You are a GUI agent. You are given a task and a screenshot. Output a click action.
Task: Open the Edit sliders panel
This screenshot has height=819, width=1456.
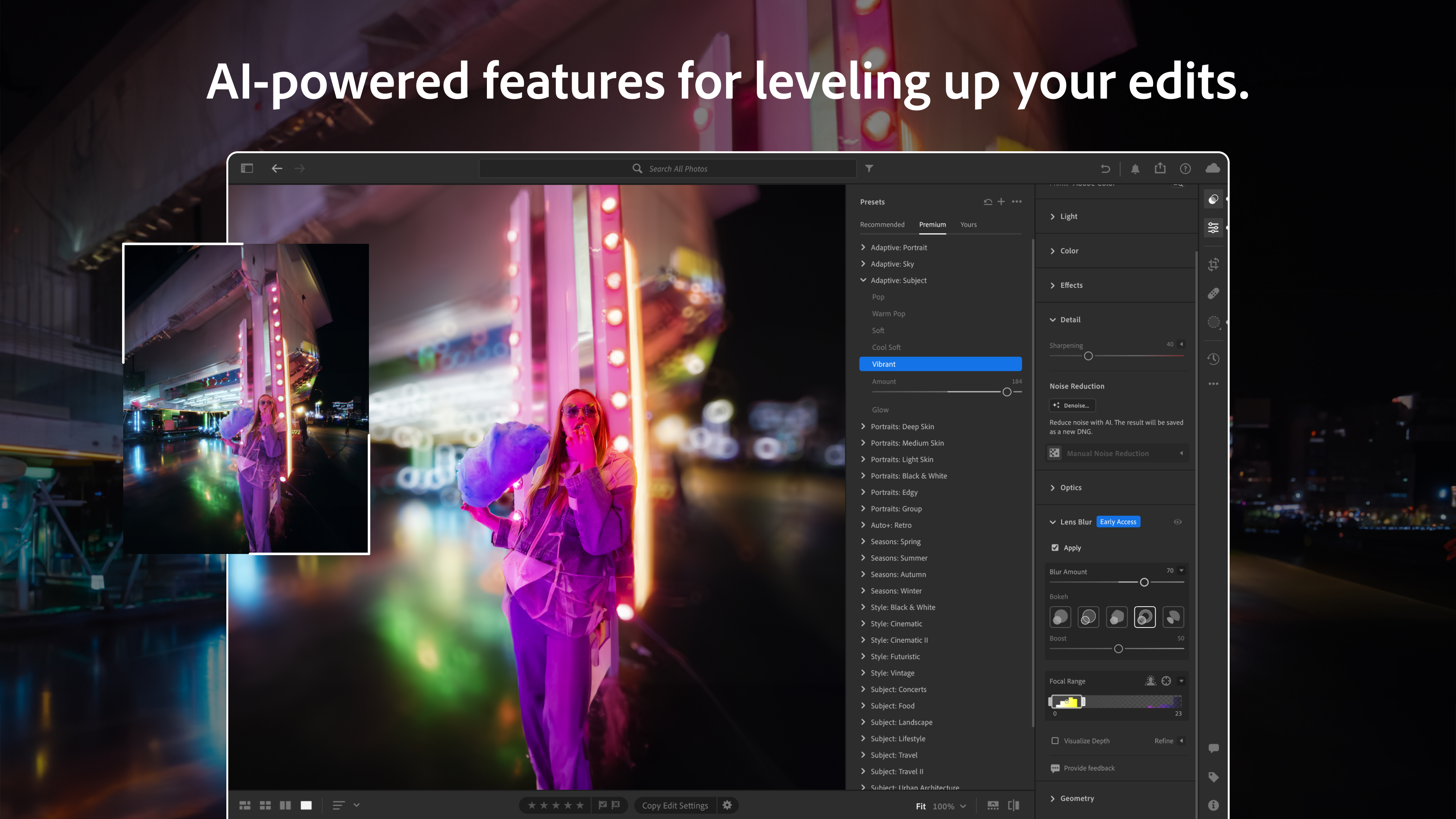click(x=1213, y=227)
